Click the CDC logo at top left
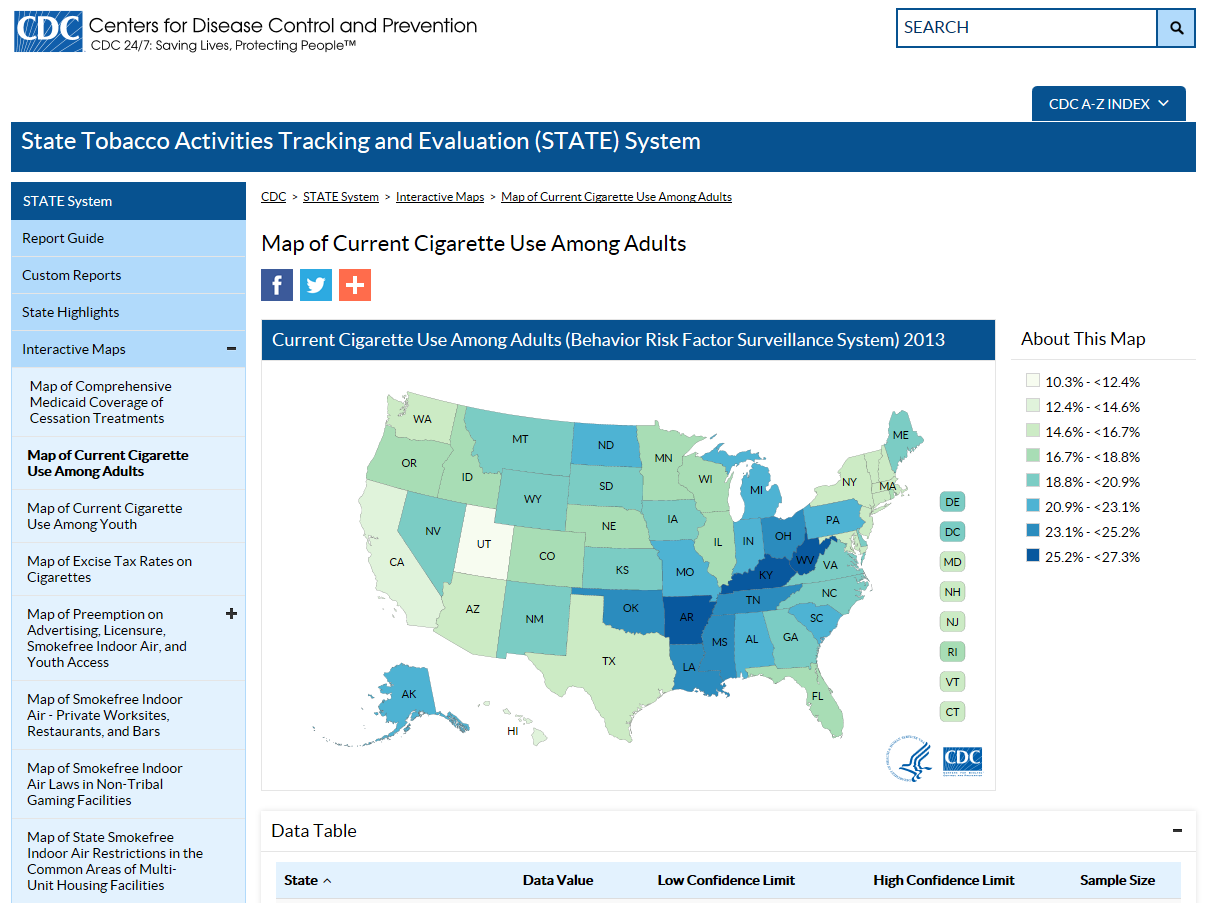 pyautogui.click(x=47, y=32)
